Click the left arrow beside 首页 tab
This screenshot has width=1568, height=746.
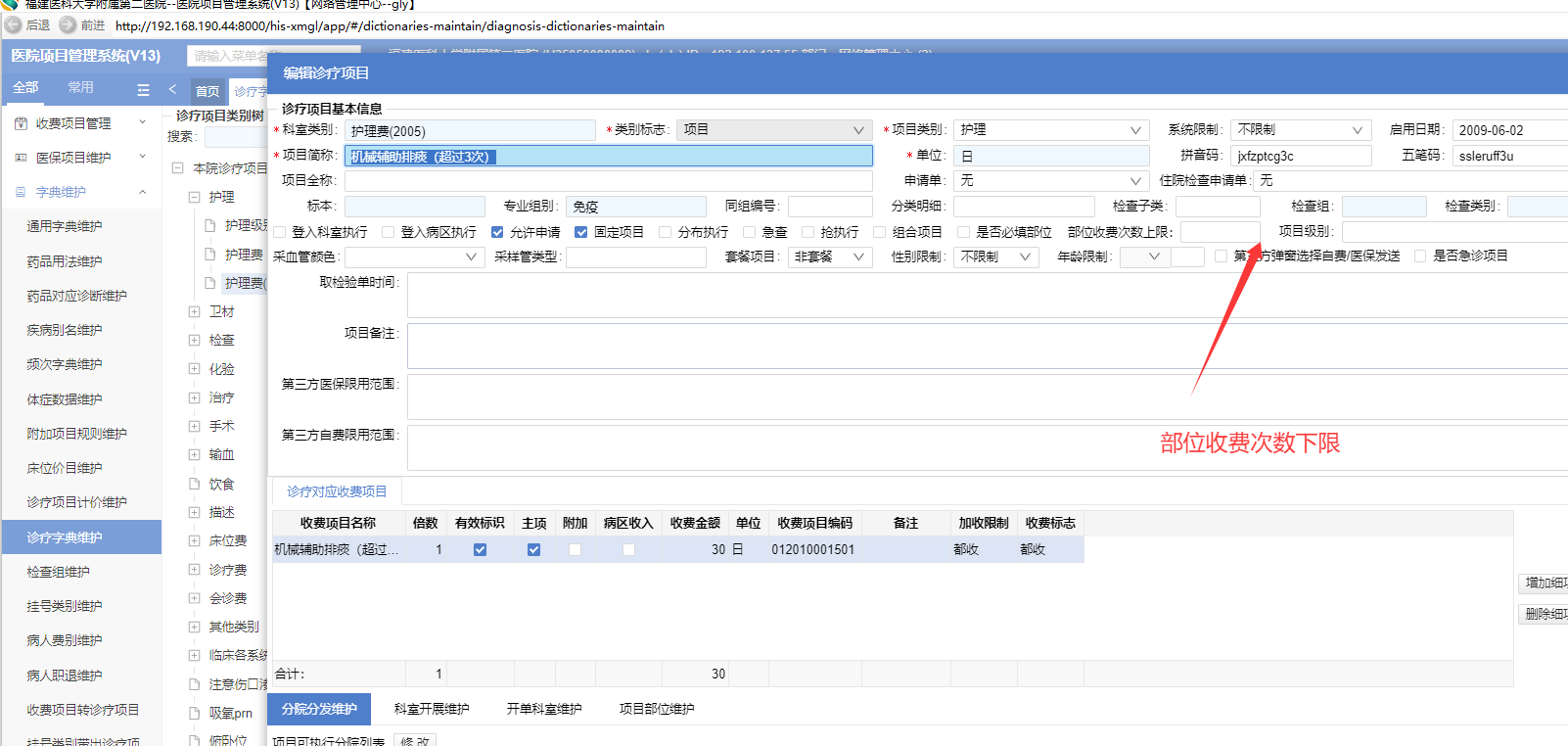tap(172, 89)
